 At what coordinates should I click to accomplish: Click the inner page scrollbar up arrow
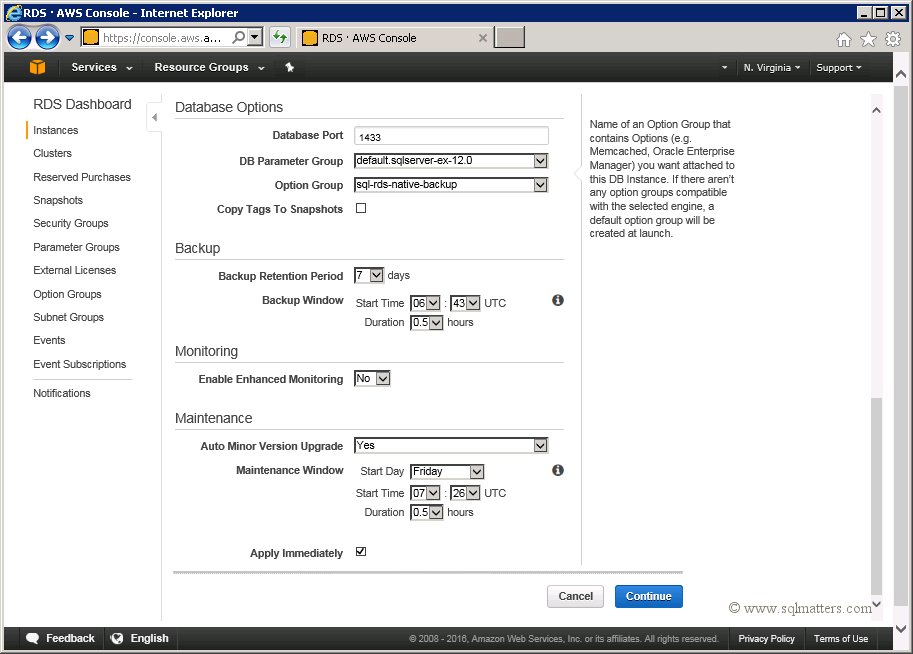[x=876, y=110]
